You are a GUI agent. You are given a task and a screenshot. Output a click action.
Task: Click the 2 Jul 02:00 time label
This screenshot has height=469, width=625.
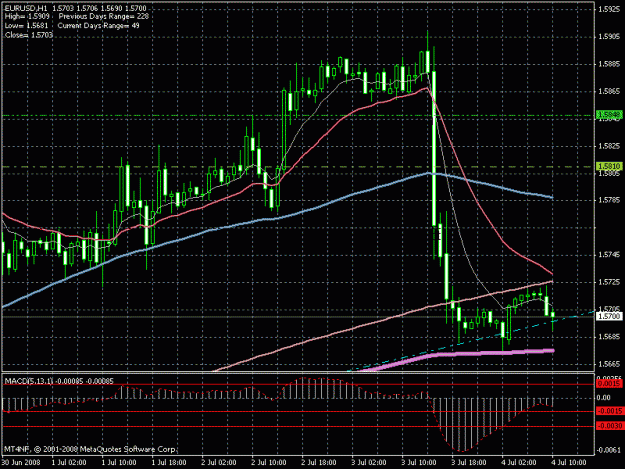click(x=219, y=462)
